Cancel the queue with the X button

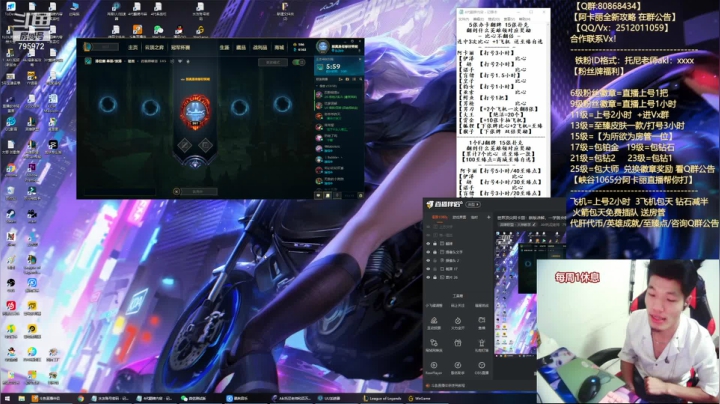(176, 191)
